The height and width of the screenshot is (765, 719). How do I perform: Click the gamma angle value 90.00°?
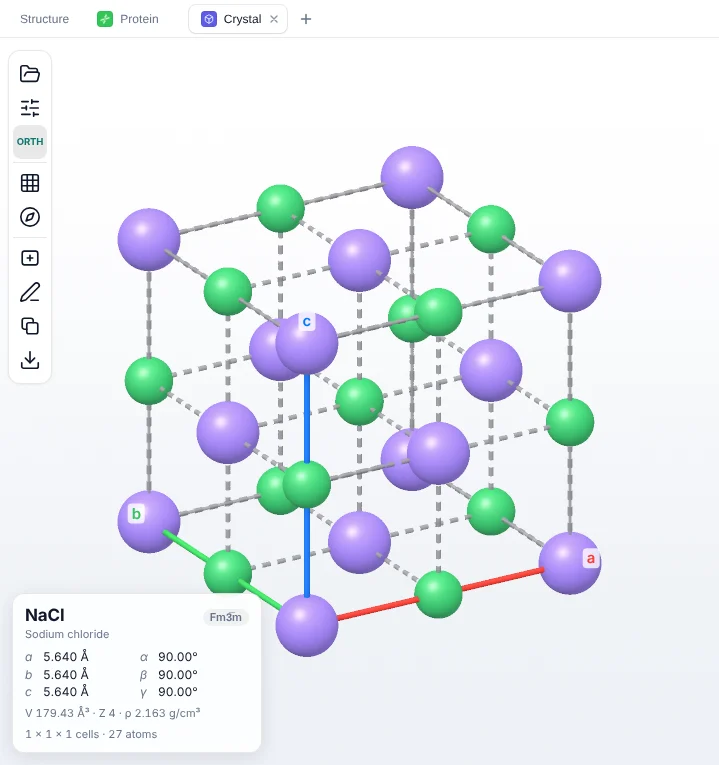point(178,692)
